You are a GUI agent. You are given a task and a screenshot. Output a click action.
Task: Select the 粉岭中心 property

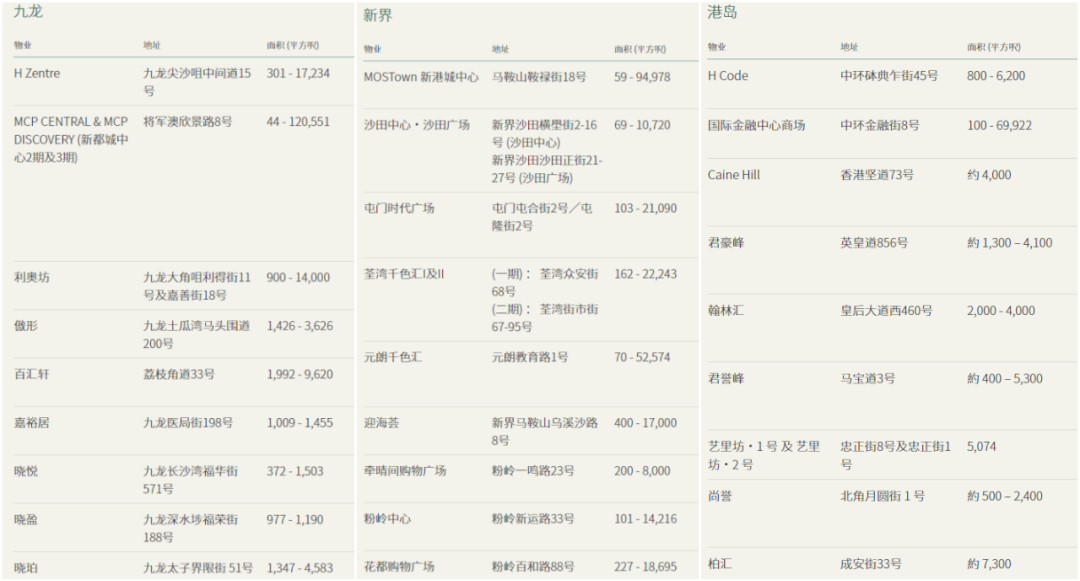[x=387, y=519]
